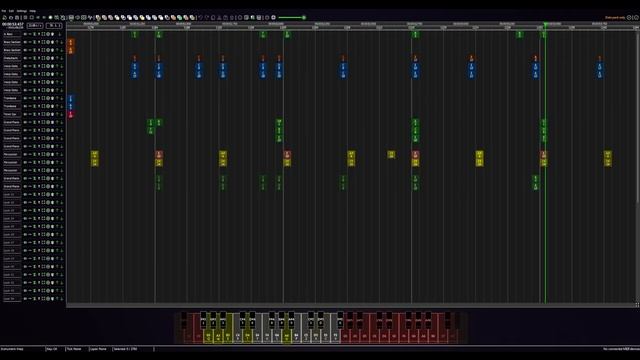This screenshot has width=640, height=360.
Task: Click the Selected count in status bar
Action: coord(125,349)
